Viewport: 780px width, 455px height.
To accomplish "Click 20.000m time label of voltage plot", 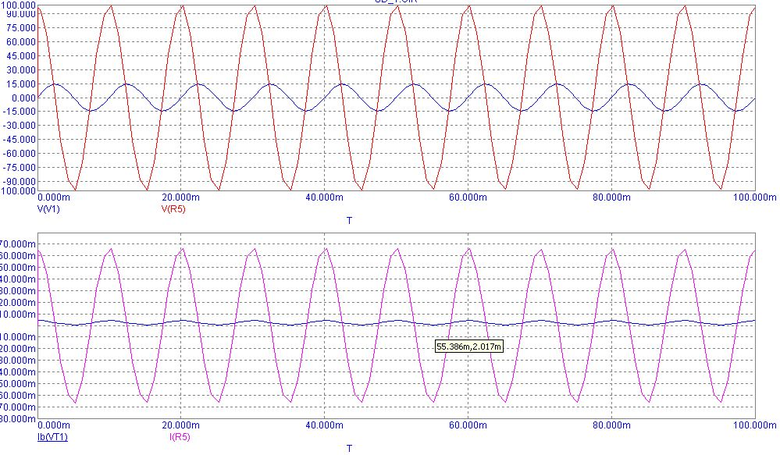I will pyautogui.click(x=181, y=197).
